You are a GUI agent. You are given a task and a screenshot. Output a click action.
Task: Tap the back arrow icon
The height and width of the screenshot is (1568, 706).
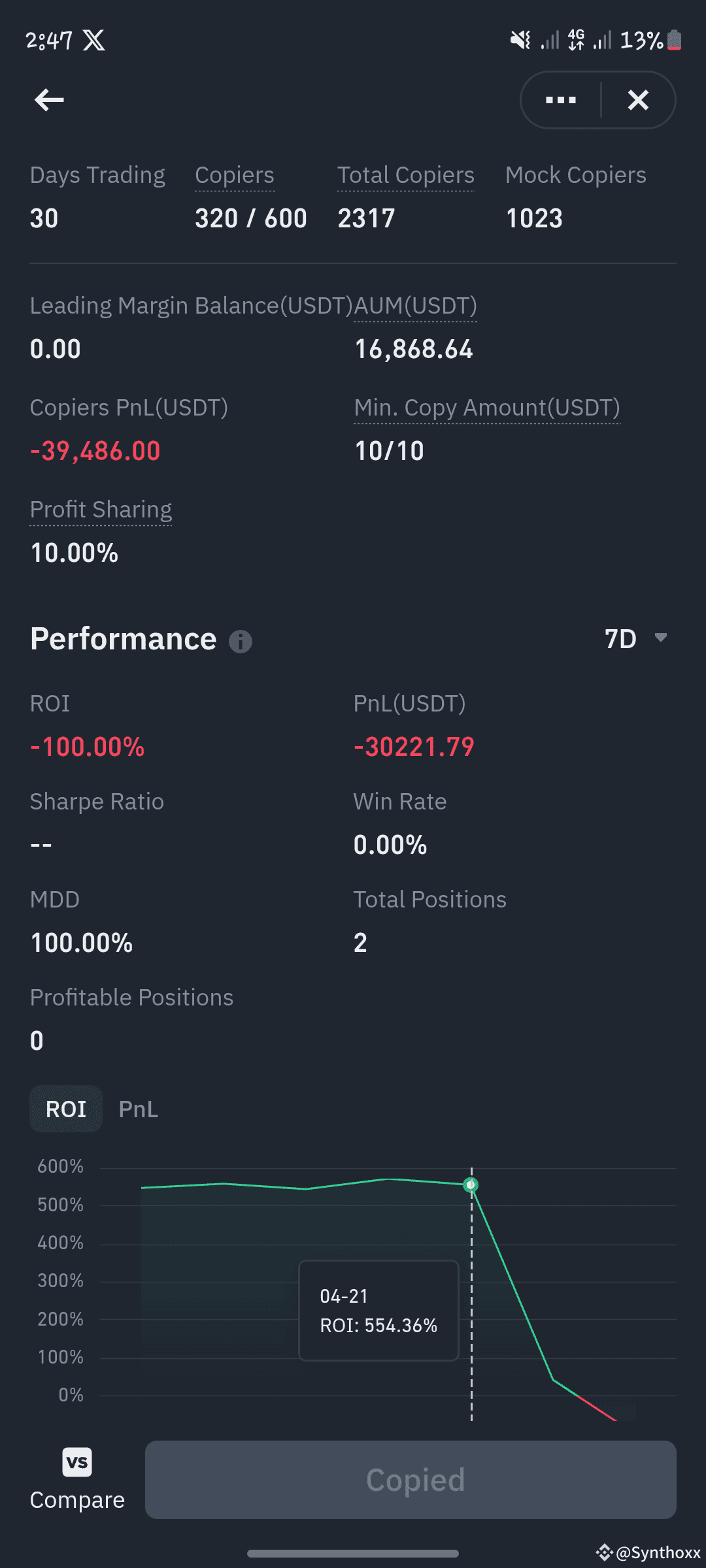[x=49, y=100]
